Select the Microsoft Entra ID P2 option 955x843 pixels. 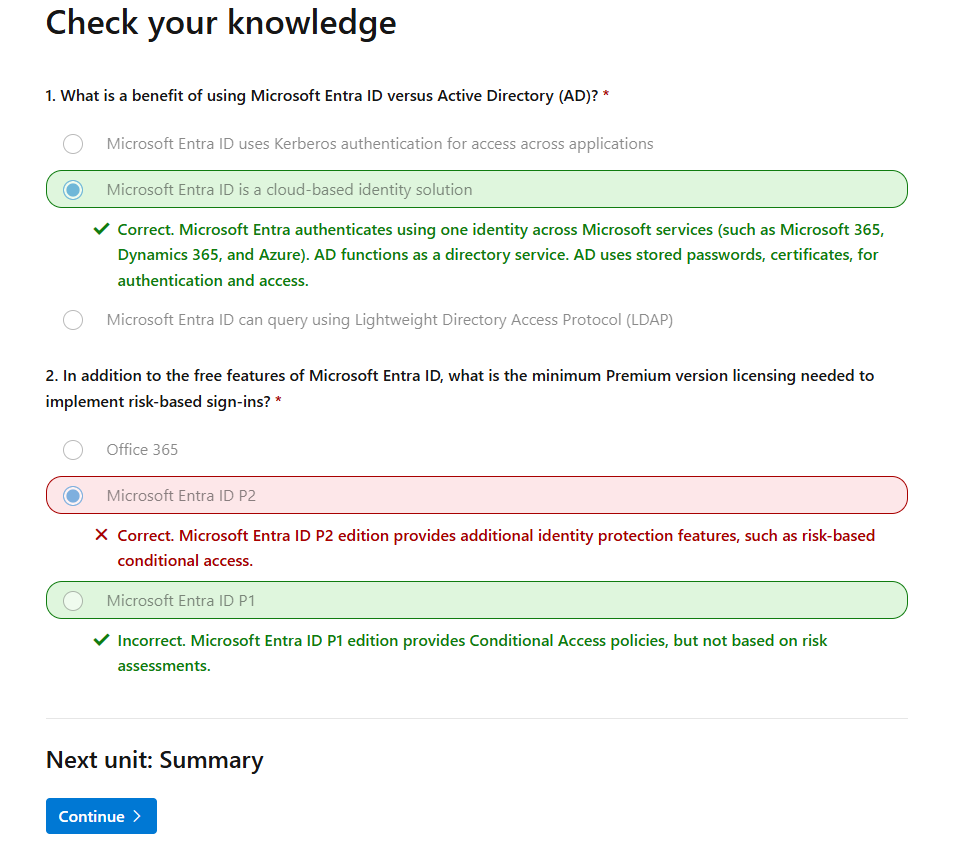72,494
